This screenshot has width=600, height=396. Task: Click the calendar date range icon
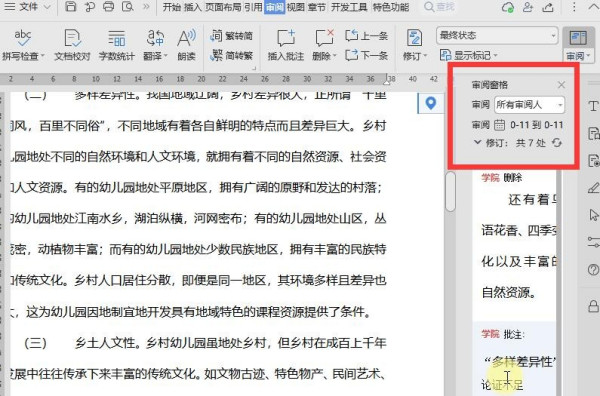coord(499,125)
